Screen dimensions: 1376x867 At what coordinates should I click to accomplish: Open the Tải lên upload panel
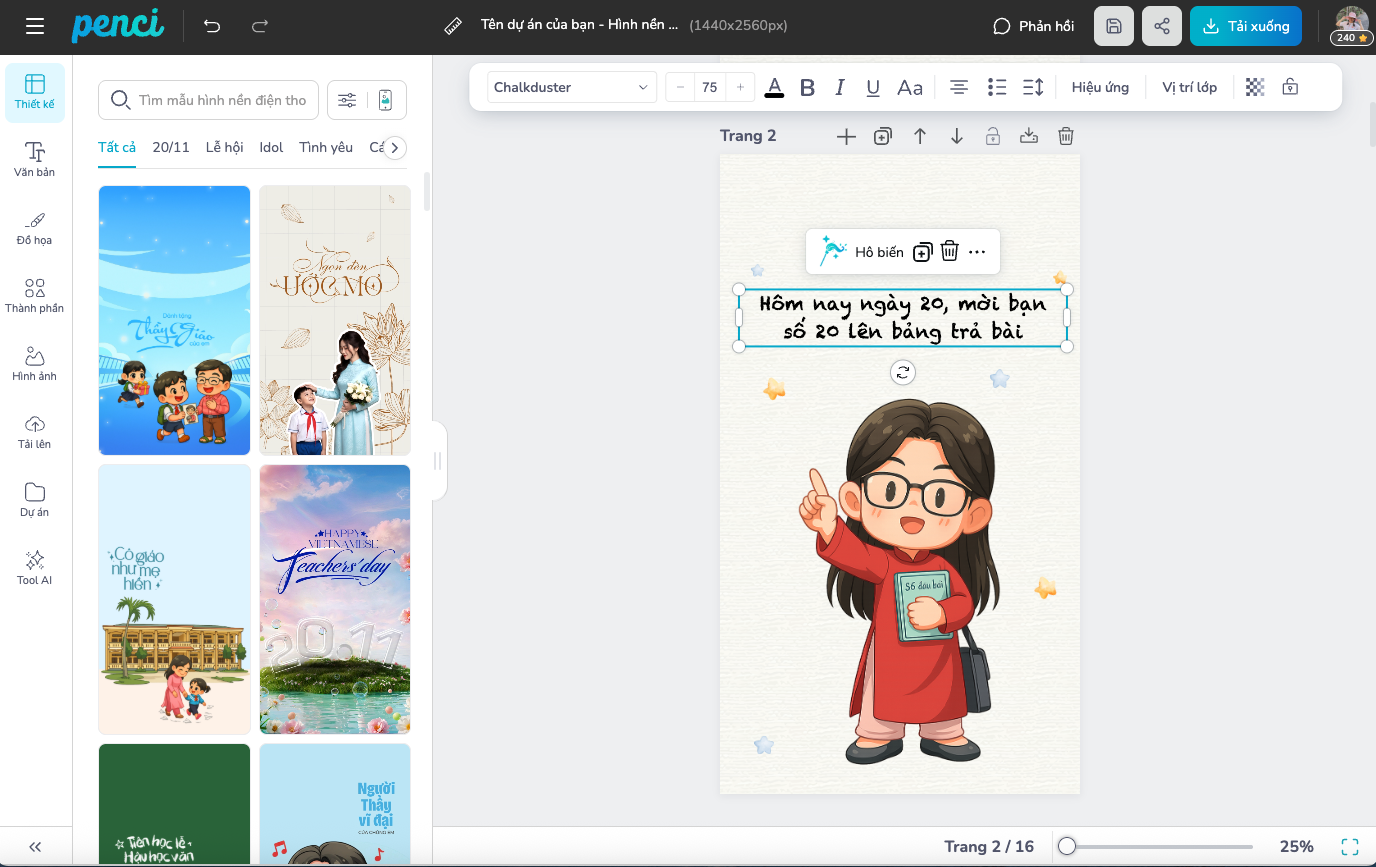click(35, 431)
